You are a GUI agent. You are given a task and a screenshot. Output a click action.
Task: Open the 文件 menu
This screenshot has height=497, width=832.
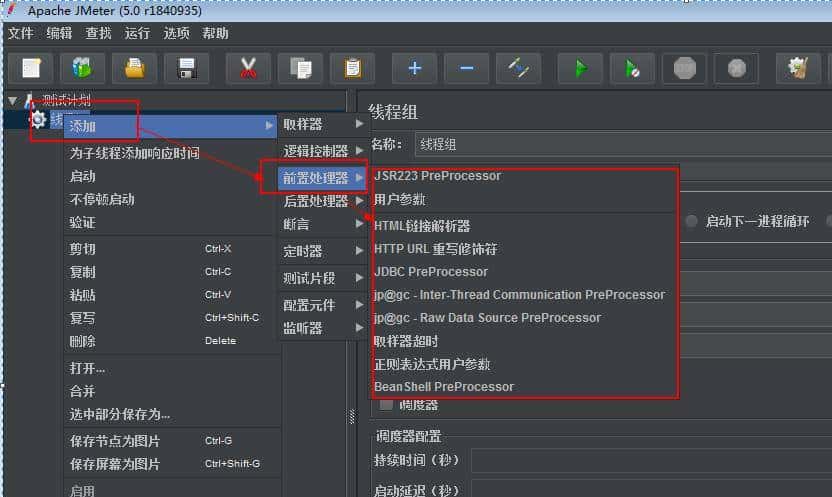click(x=20, y=33)
